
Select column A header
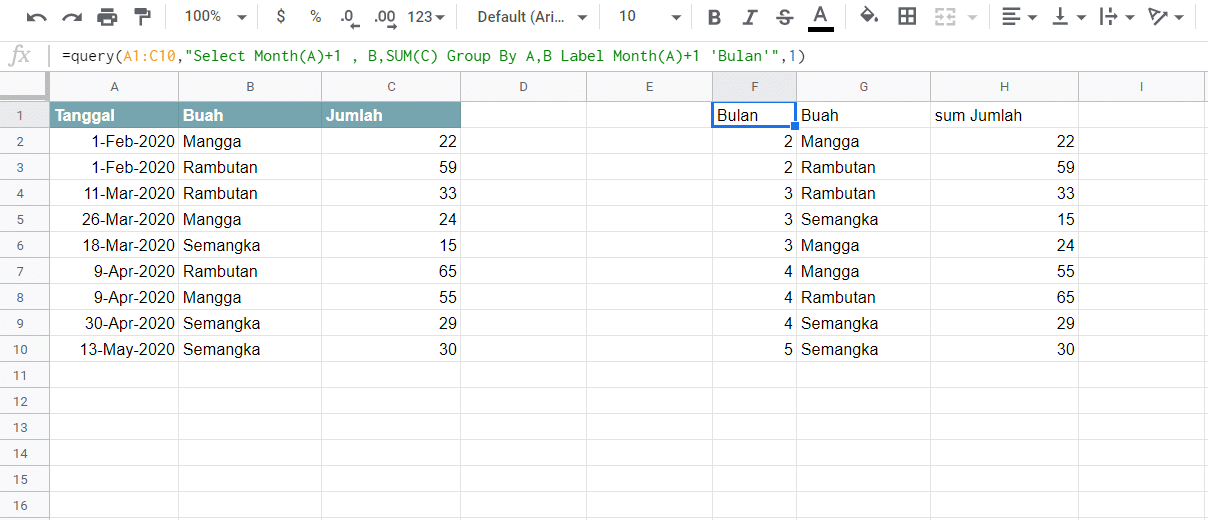coord(114,87)
